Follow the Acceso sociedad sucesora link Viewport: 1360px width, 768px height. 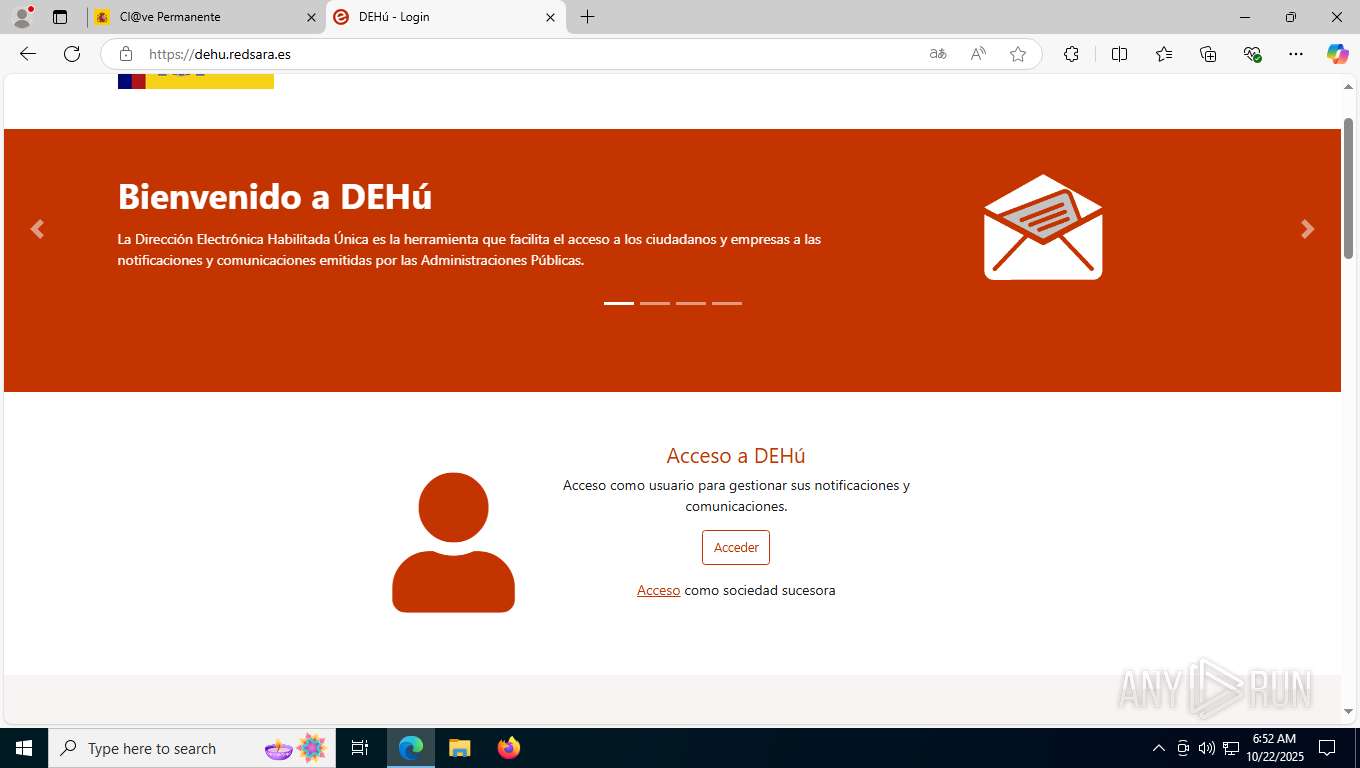[658, 590]
